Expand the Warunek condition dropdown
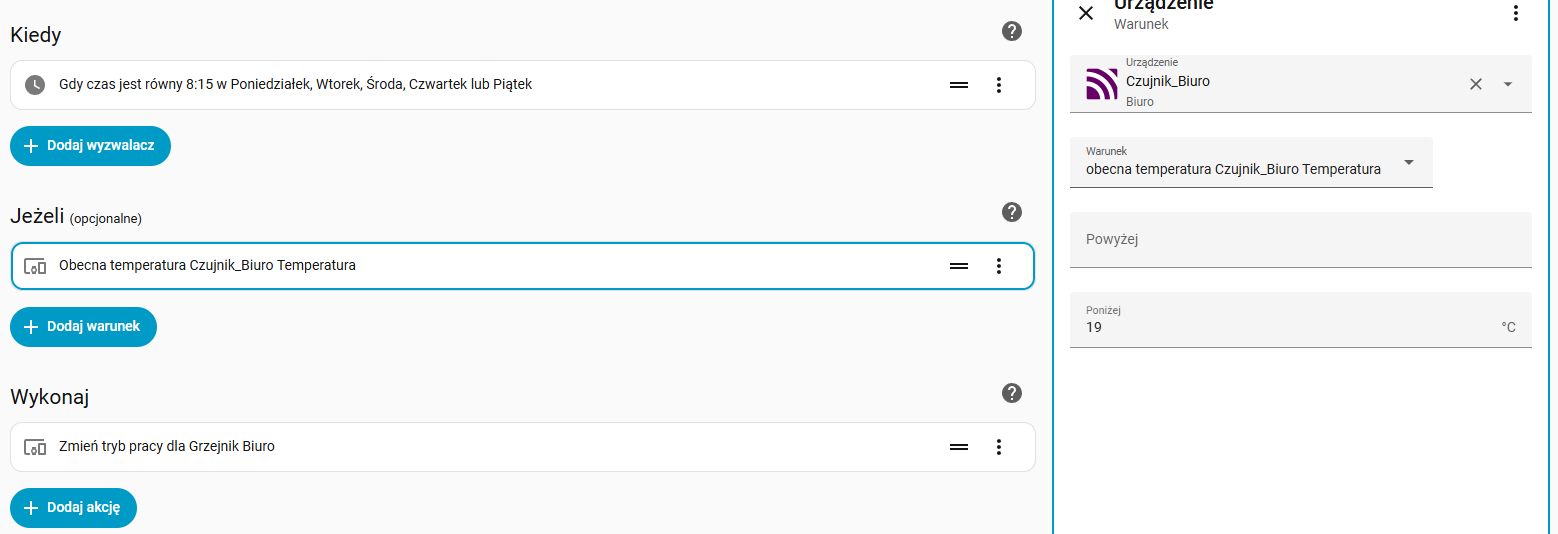The image size is (1558, 534). (x=1409, y=162)
